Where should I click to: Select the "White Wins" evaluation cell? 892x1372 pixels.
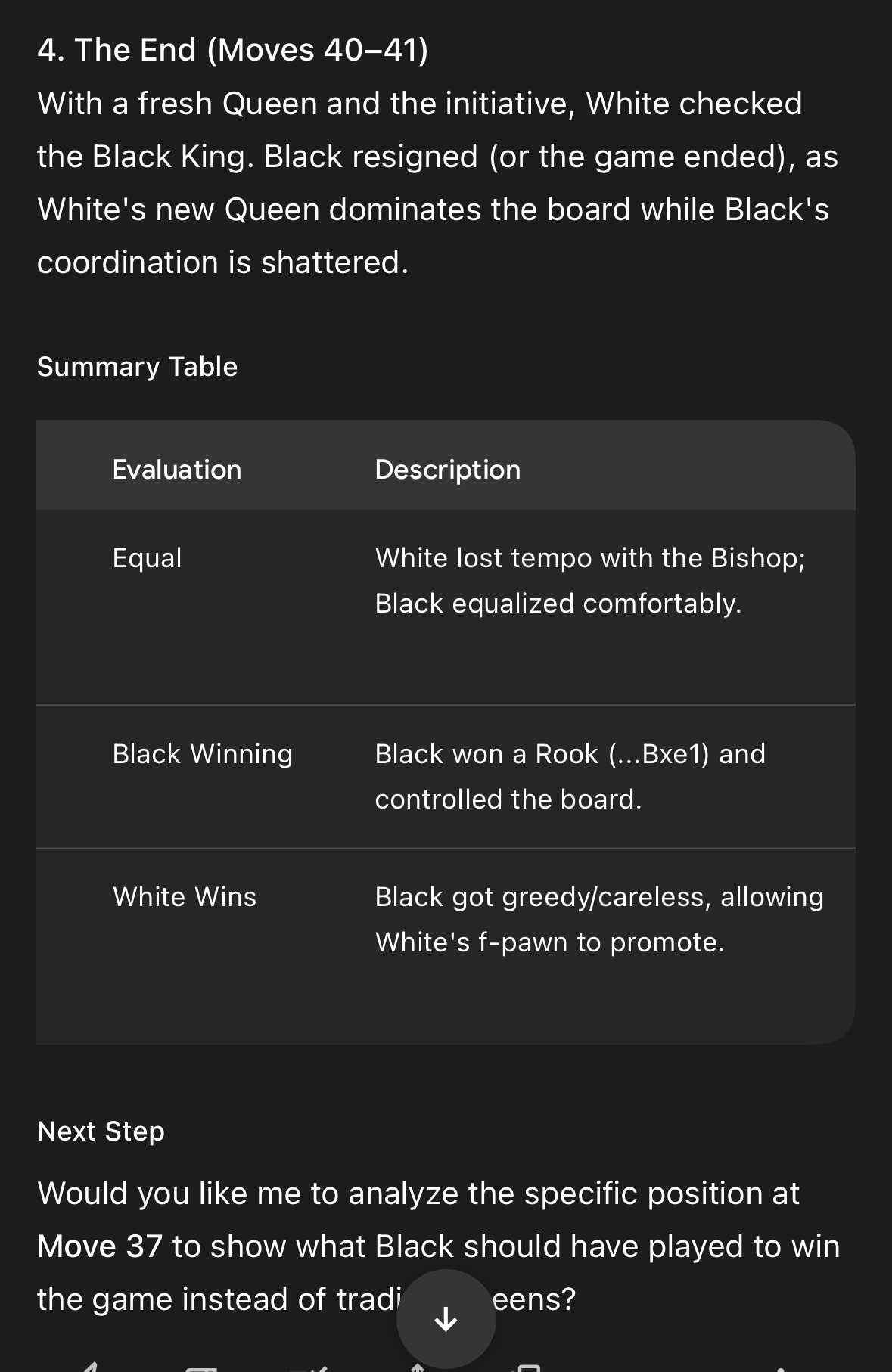[184, 897]
